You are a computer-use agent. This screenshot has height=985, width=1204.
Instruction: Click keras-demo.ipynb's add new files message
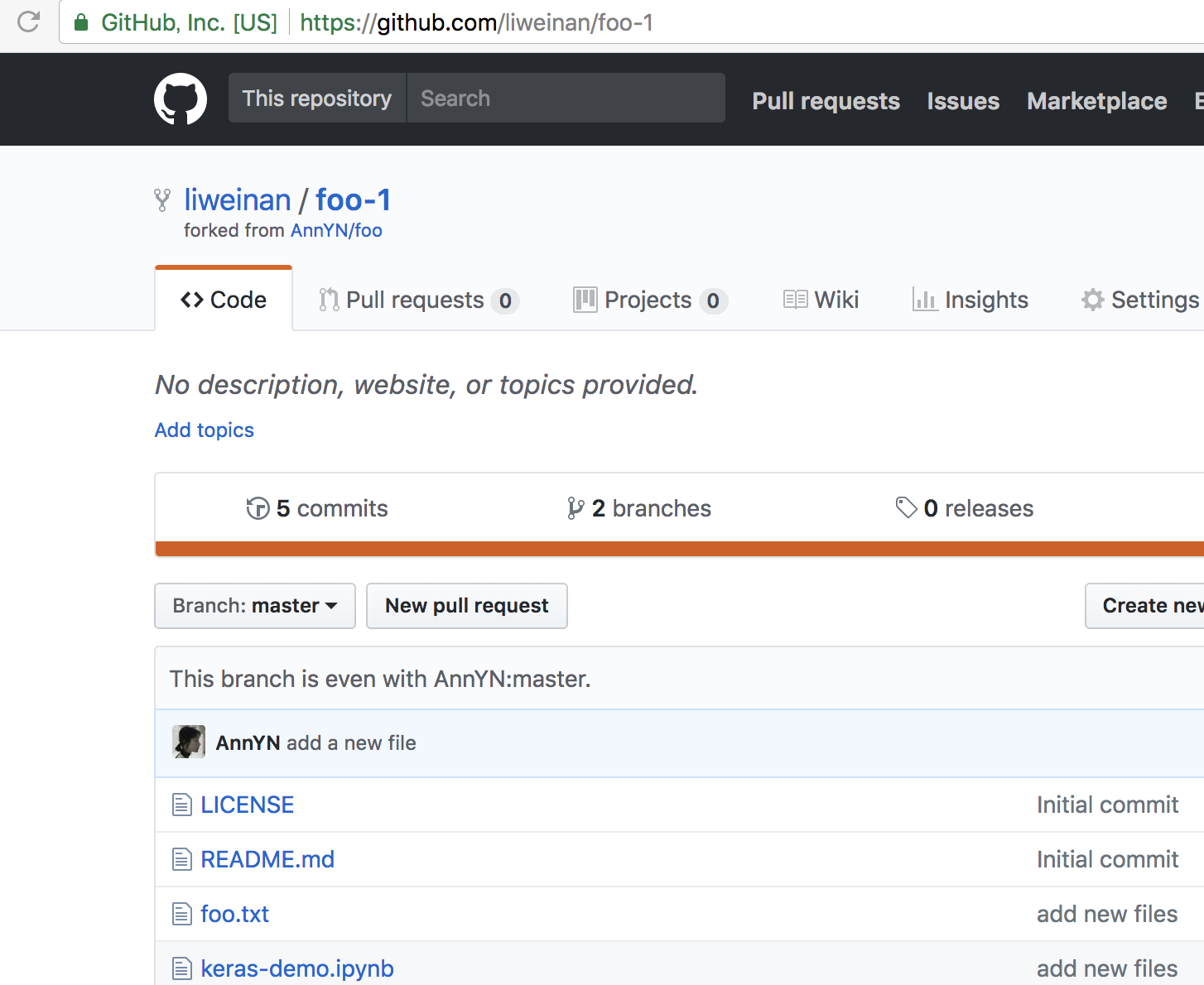[1107, 968]
